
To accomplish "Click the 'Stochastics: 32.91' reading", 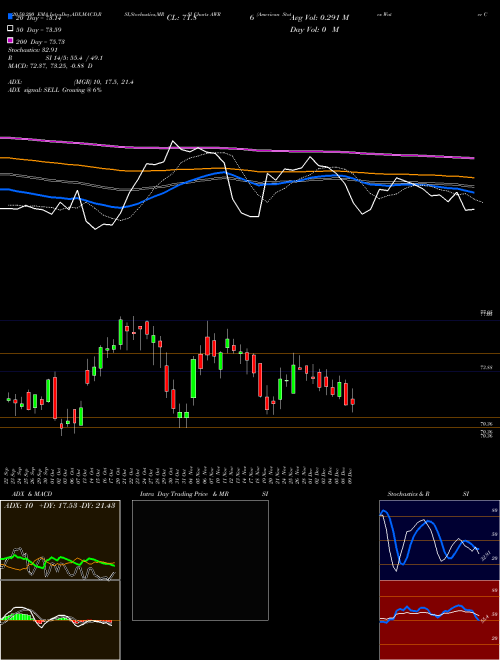I will (x=33, y=50).
